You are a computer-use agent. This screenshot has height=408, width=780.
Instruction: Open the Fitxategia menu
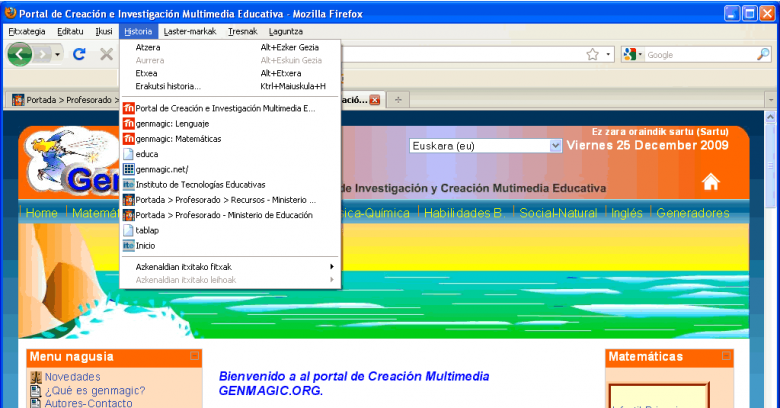[x=27, y=31]
